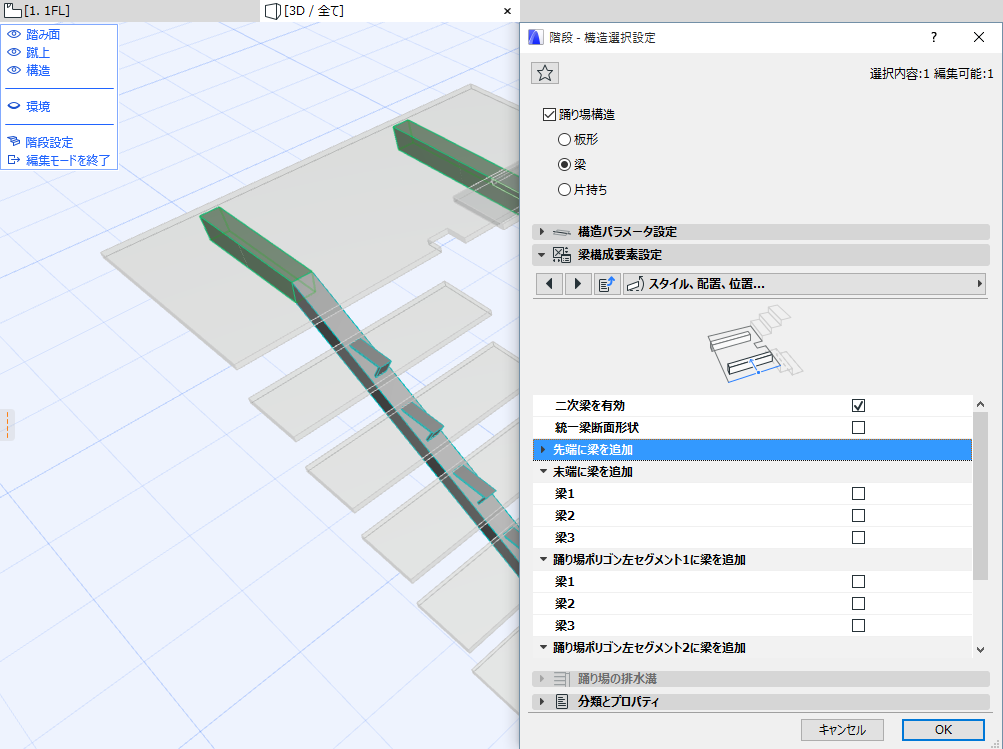Close the 3D / 全て tab

[507, 11]
